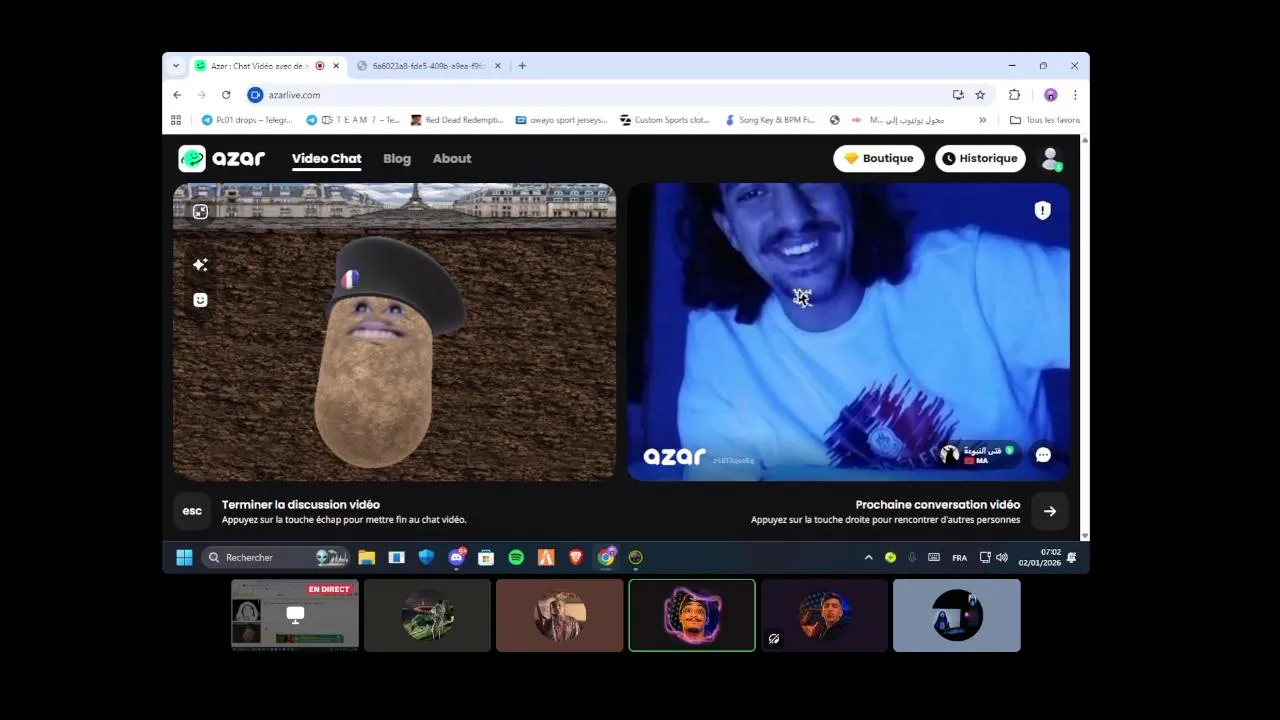Click the install app icon in address bar
Viewport: 1280px width, 720px height.
coord(958,95)
